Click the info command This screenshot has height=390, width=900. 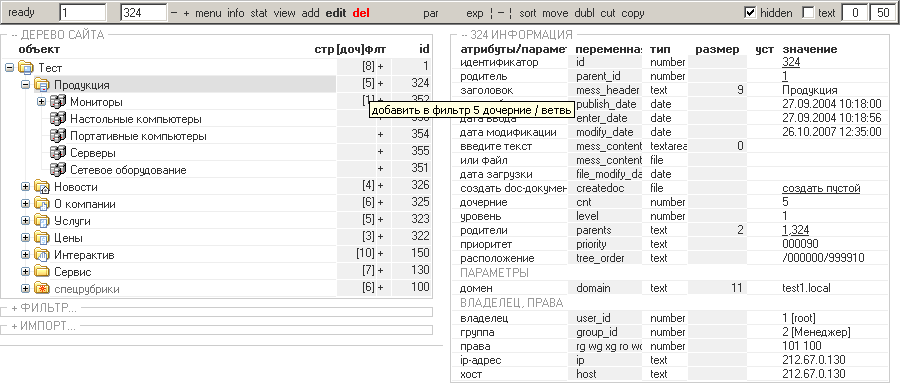pyautogui.click(x=236, y=13)
